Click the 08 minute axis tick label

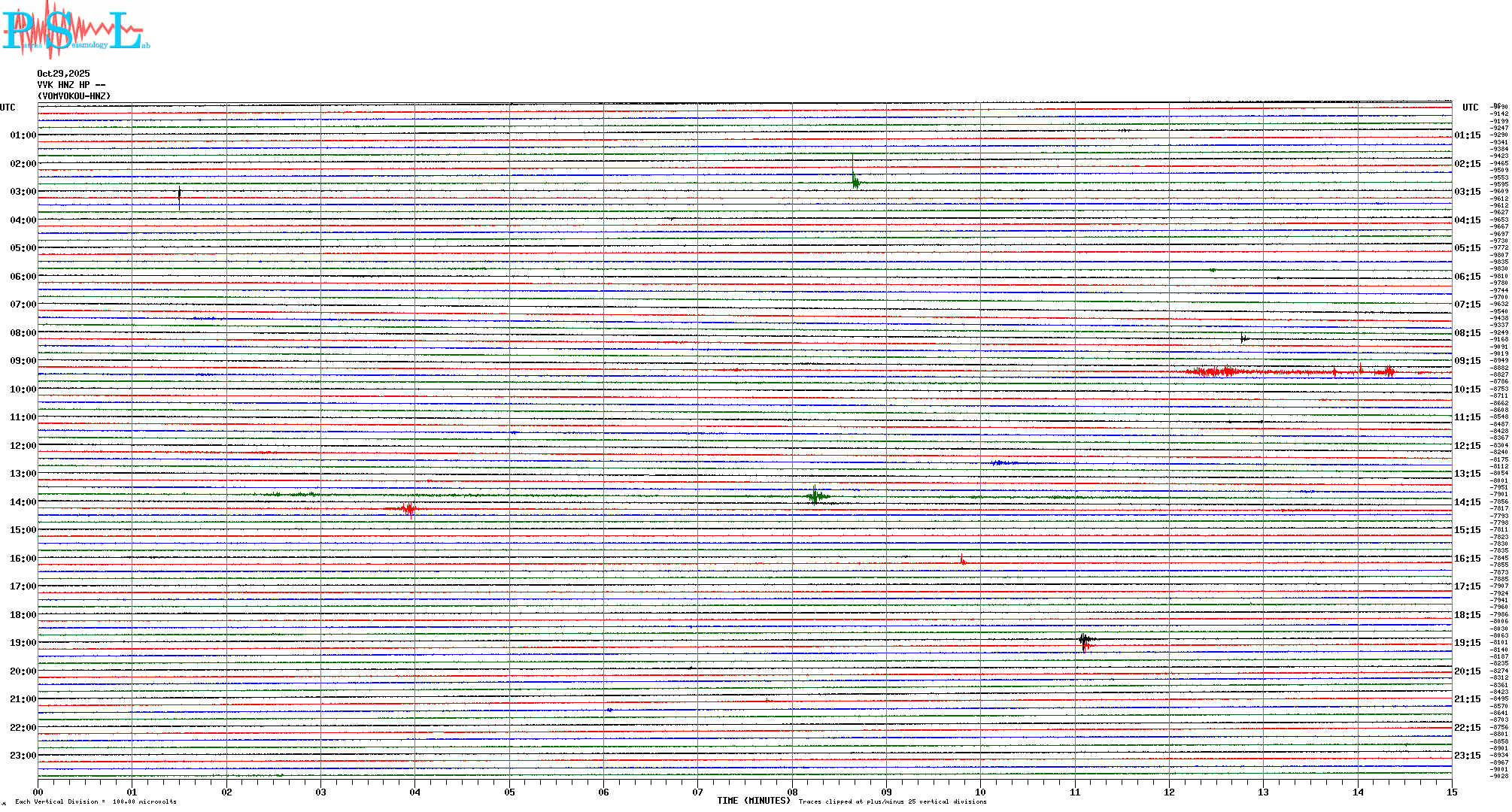(x=792, y=792)
